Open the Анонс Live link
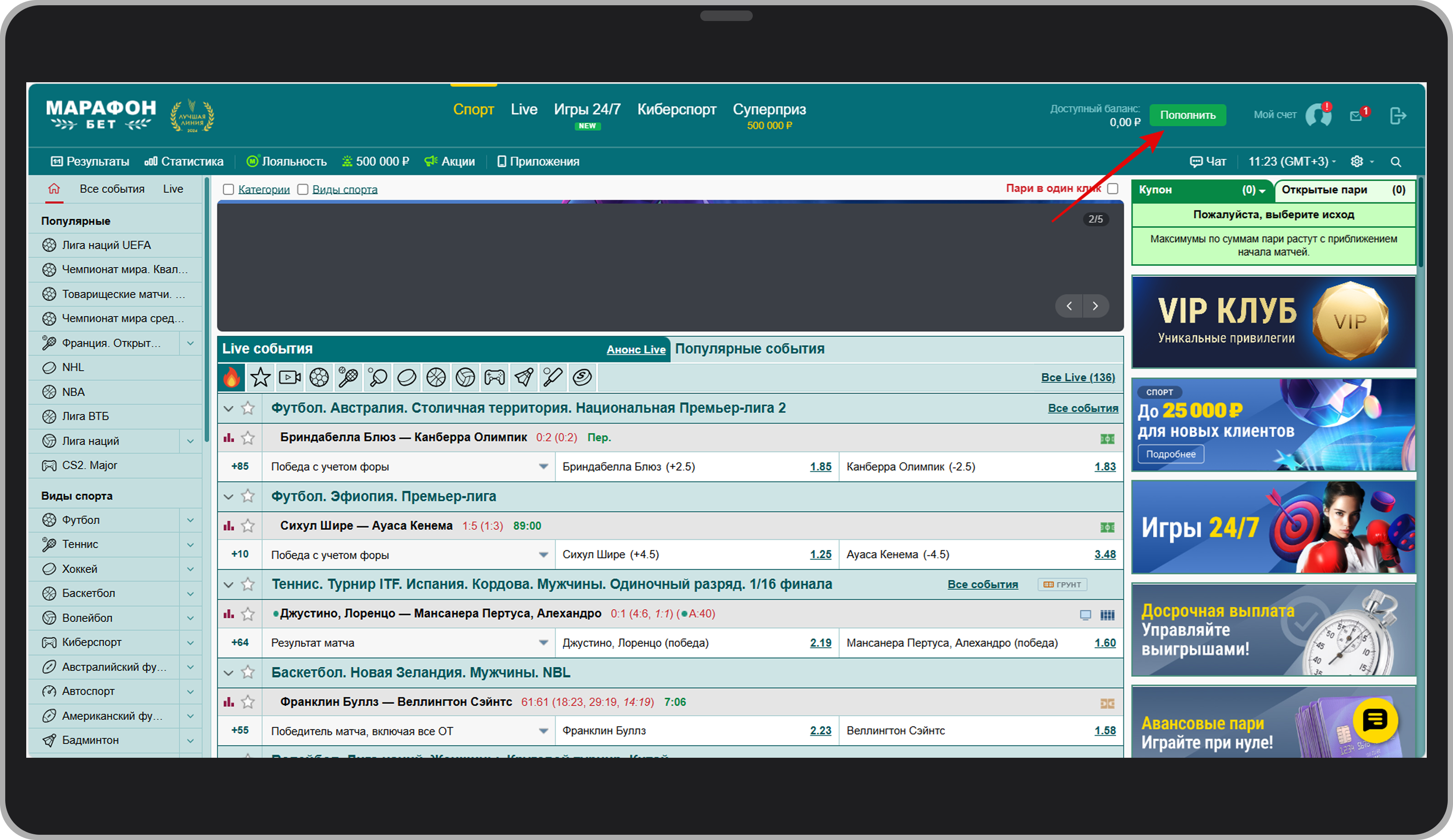1453x840 pixels. (636, 350)
